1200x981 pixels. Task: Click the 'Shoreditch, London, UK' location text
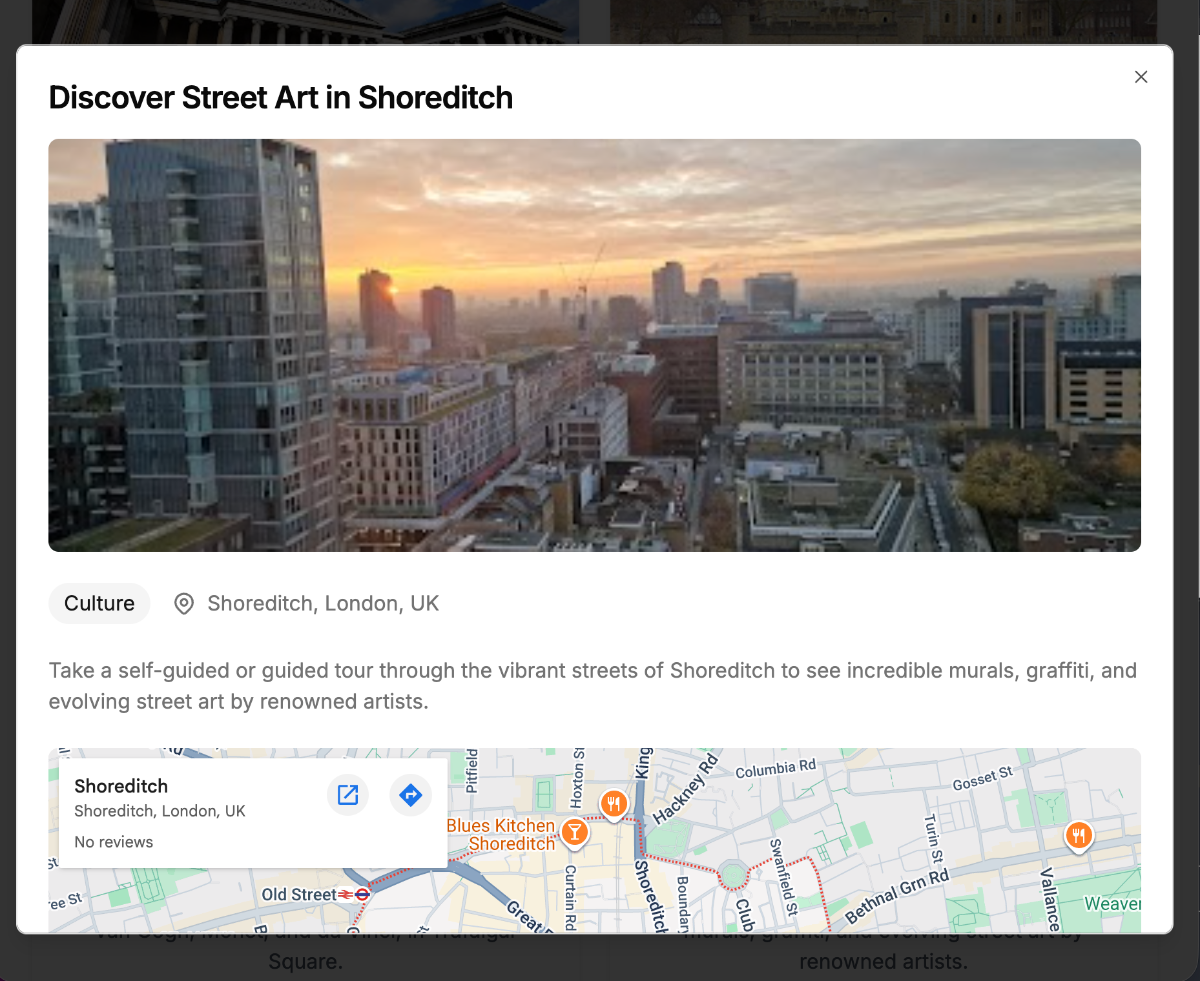coord(323,604)
